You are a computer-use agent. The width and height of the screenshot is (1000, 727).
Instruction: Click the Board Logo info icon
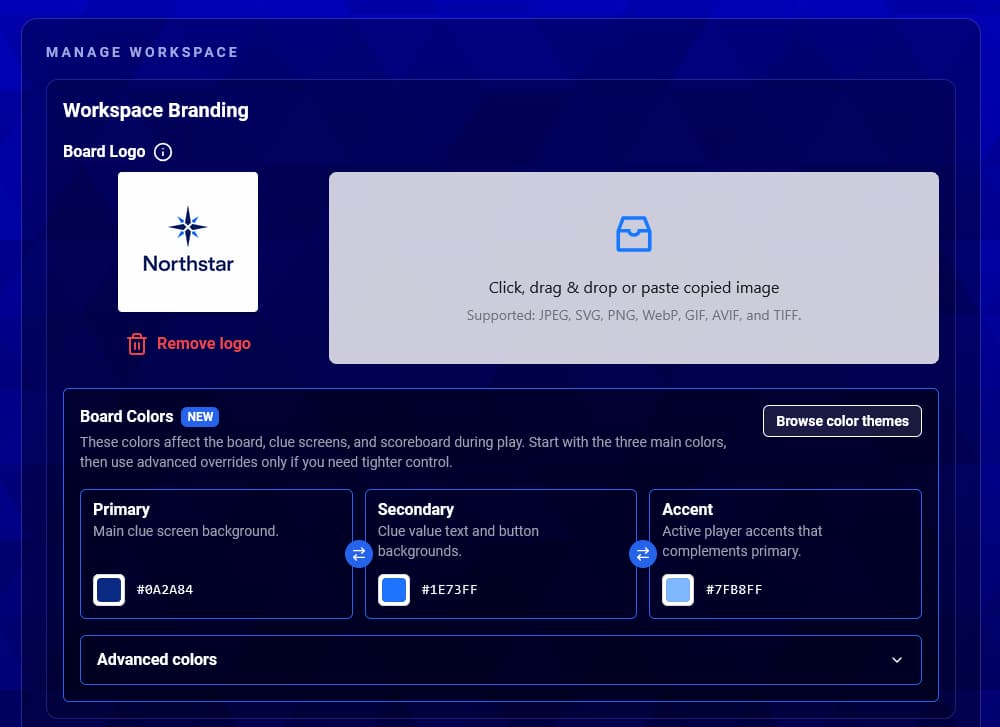(163, 152)
